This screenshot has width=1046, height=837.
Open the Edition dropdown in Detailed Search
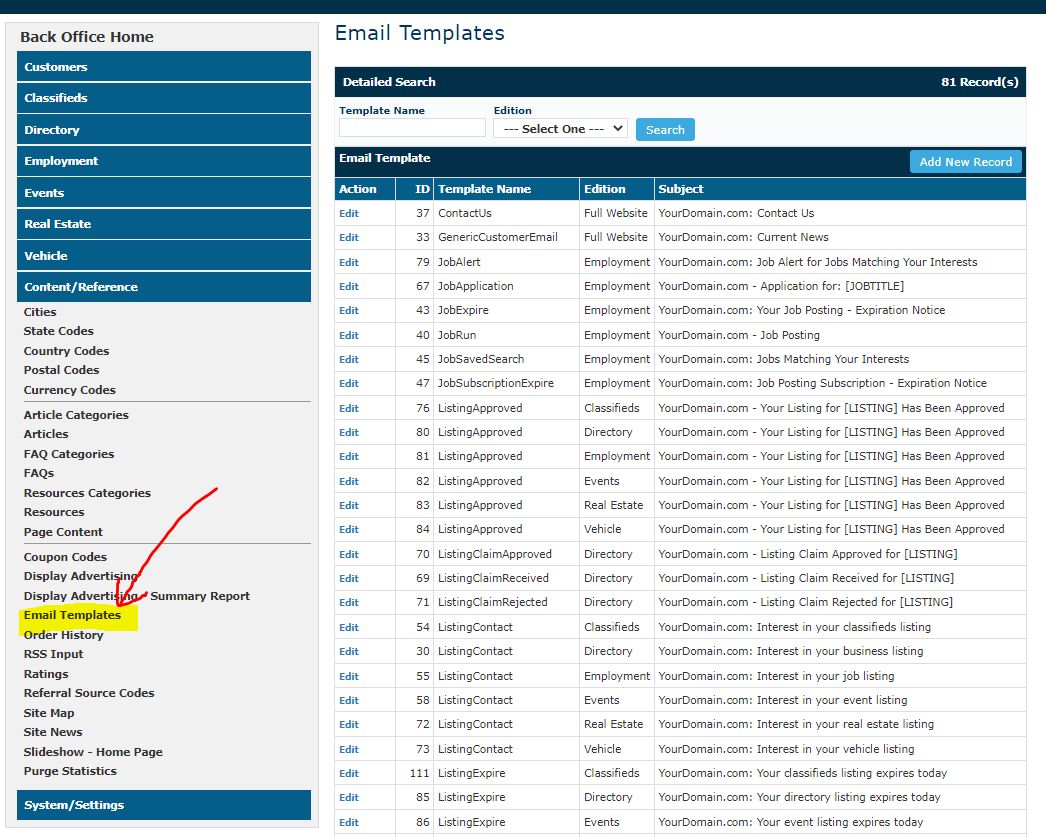point(560,129)
